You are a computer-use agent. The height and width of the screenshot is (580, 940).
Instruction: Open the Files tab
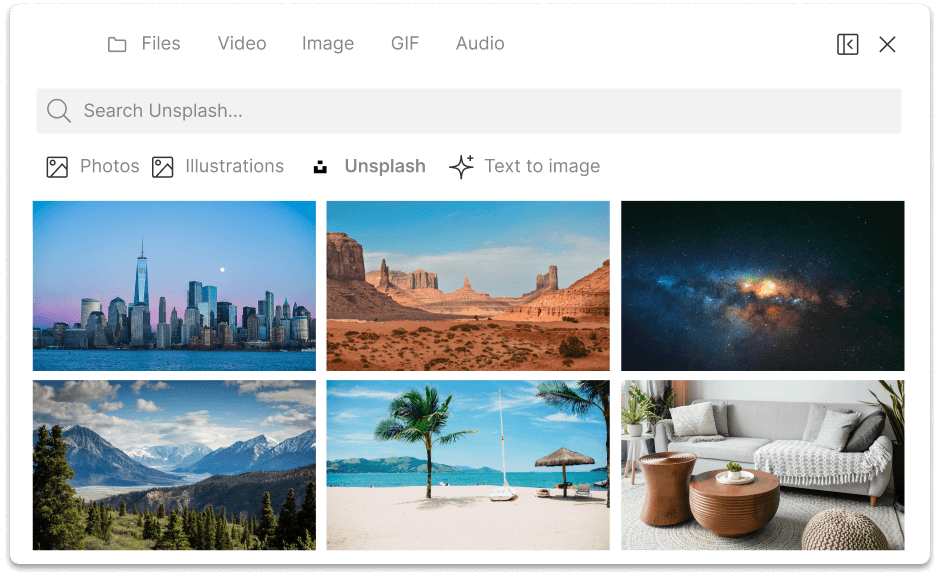[x=160, y=44]
